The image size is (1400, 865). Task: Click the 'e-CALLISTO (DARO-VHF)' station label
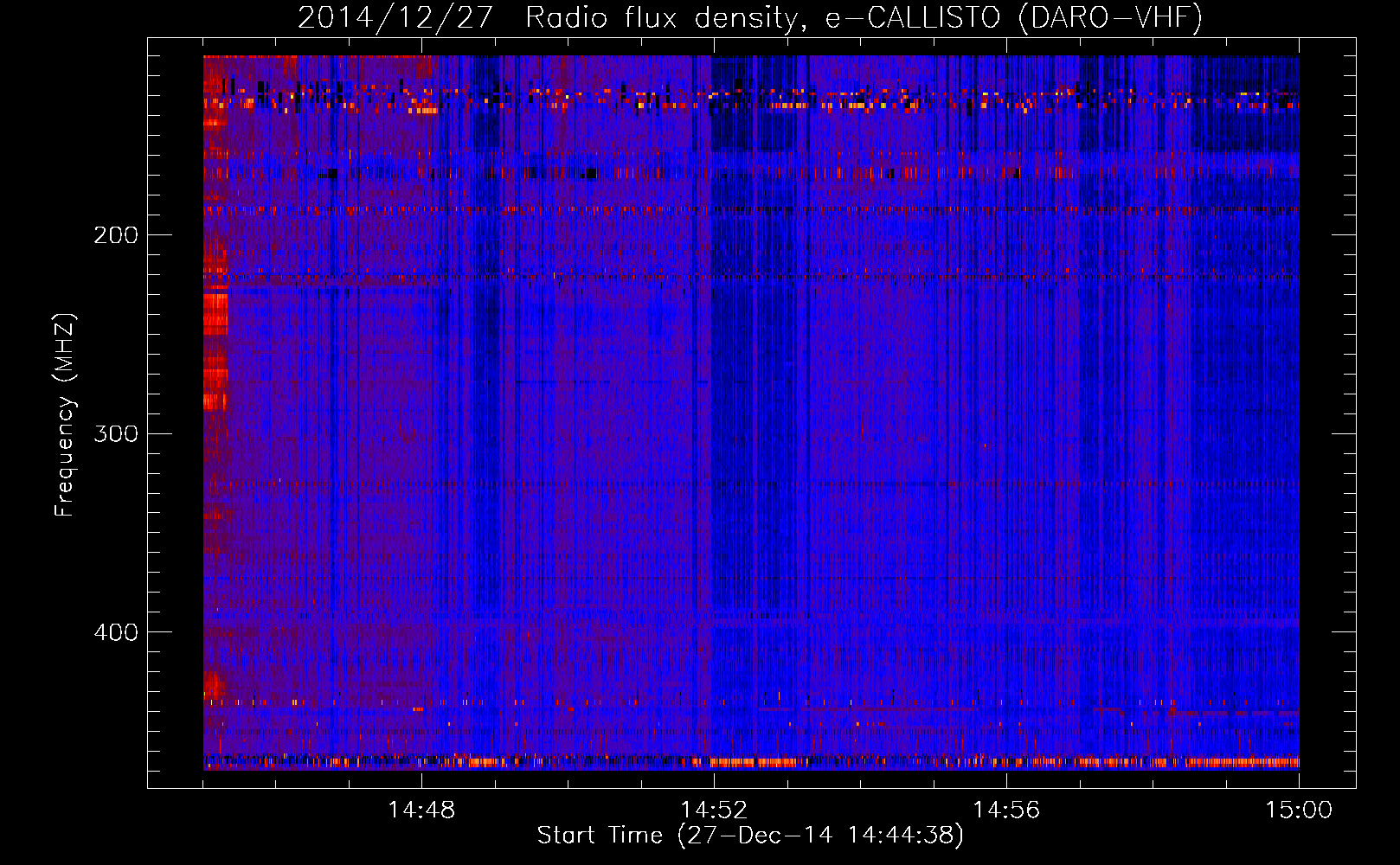(1014, 17)
